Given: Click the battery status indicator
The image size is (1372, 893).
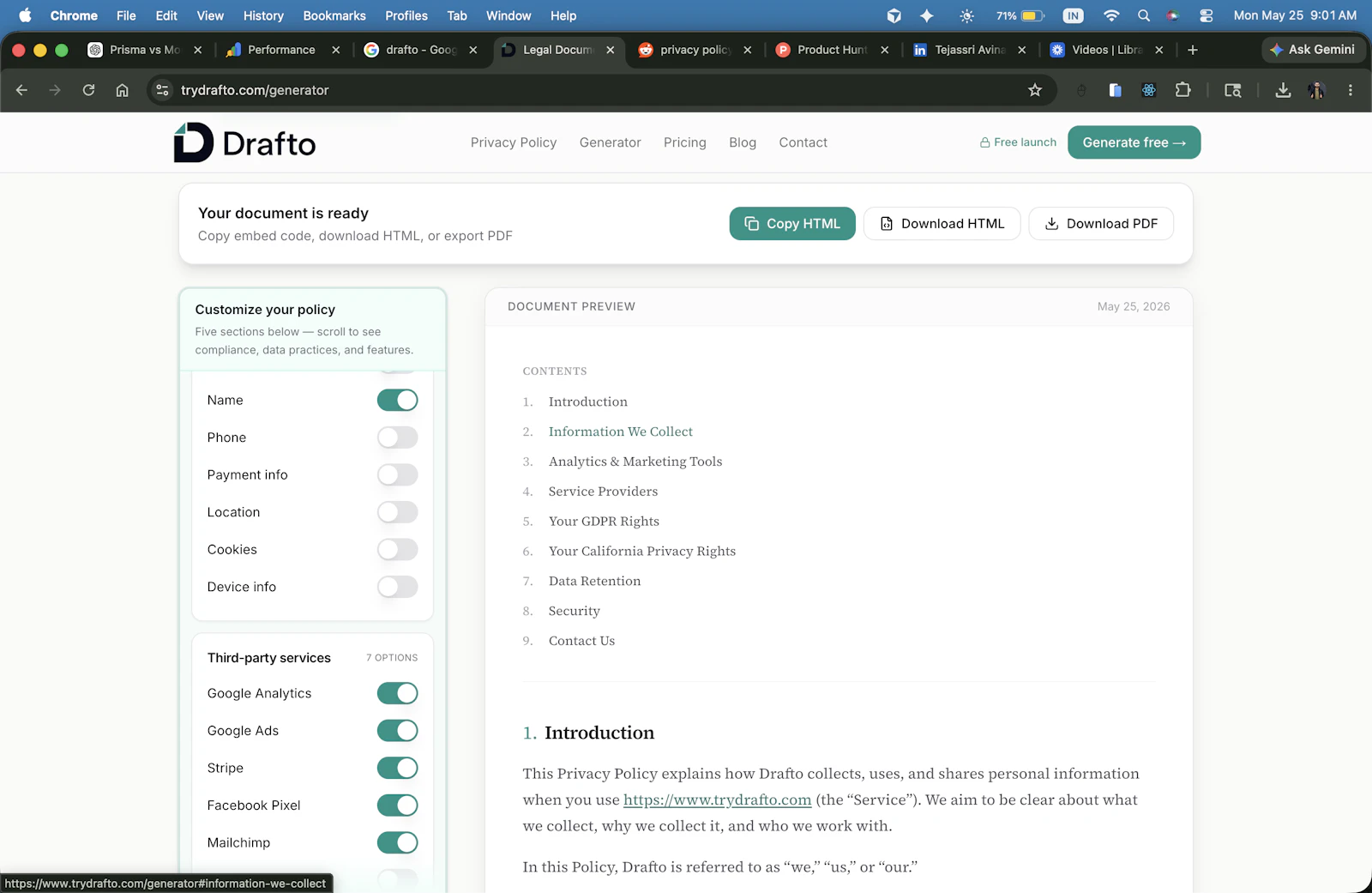Looking at the screenshot, I should 1020,15.
